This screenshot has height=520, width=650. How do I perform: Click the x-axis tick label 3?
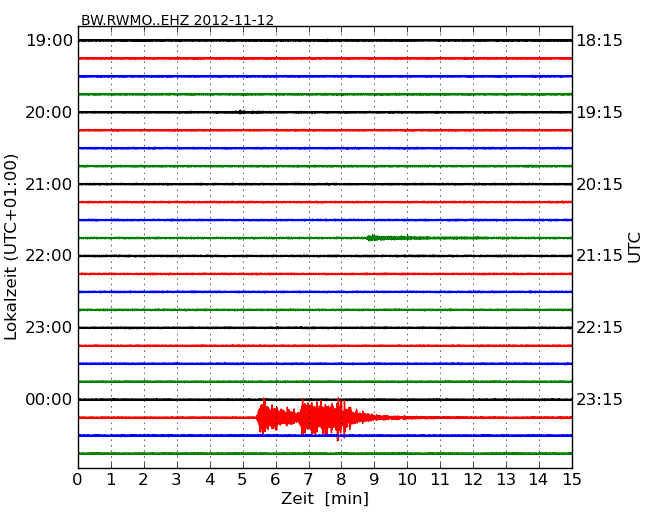point(177,479)
